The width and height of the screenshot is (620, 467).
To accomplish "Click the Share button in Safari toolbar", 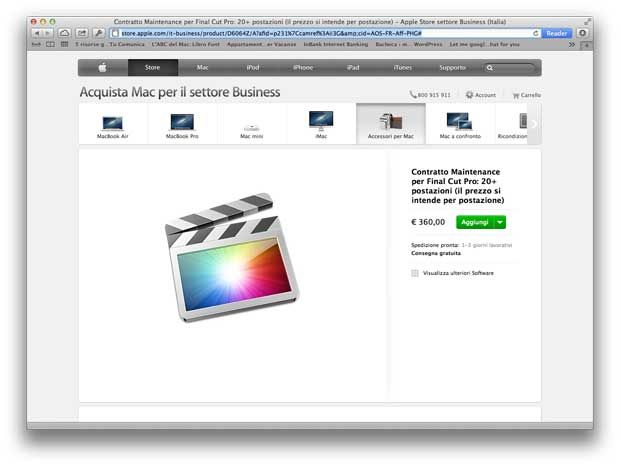I will pyautogui.click(x=82, y=33).
